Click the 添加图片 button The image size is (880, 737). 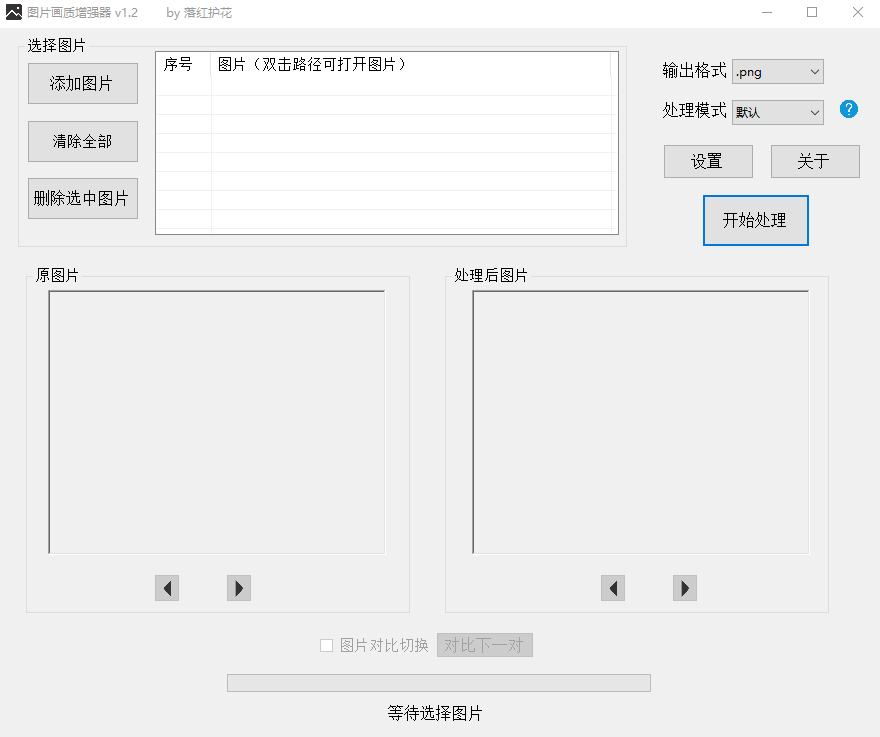click(x=83, y=84)
